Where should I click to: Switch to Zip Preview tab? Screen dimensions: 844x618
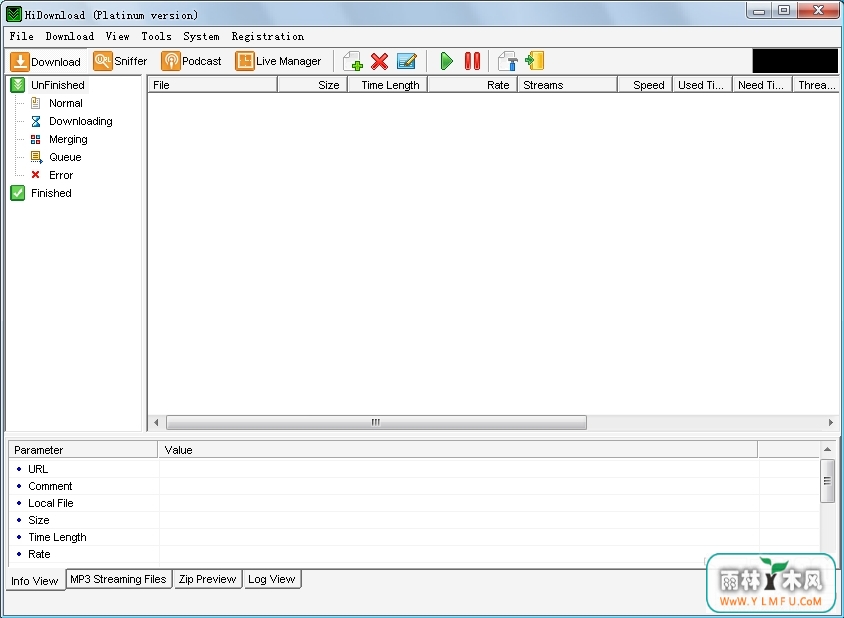[207, 579]
